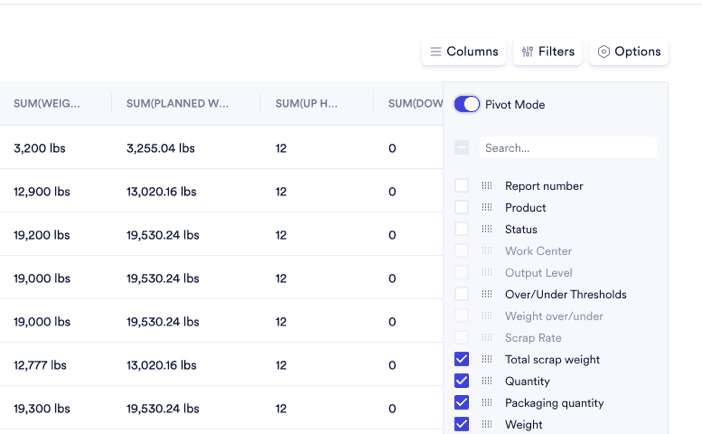Enable the Over/Under Thresholds checkbox
Viewport: 702px width, 434px height.
(461, 295)
